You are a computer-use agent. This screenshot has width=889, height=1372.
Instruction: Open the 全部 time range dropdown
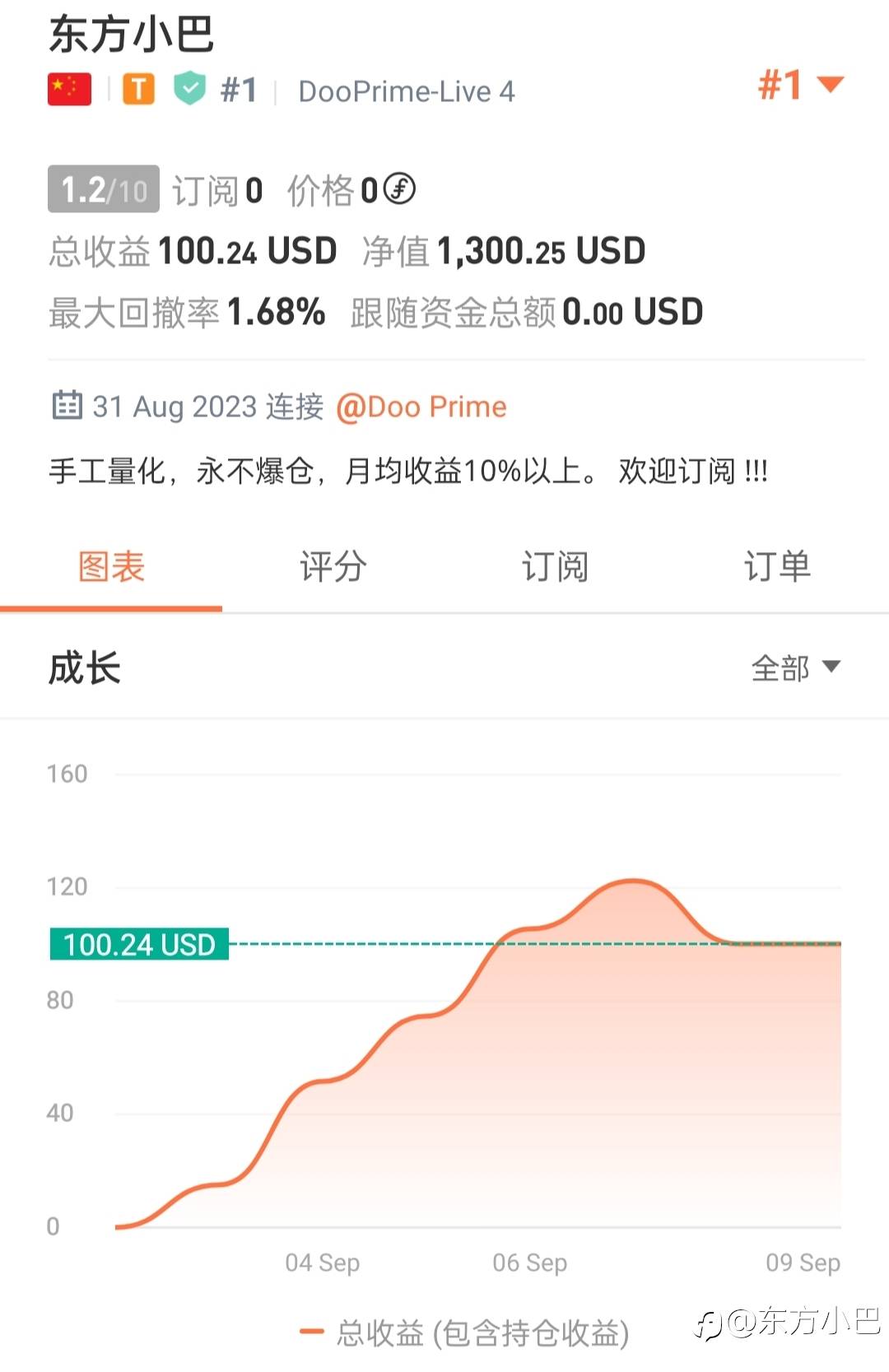(795, 667)
